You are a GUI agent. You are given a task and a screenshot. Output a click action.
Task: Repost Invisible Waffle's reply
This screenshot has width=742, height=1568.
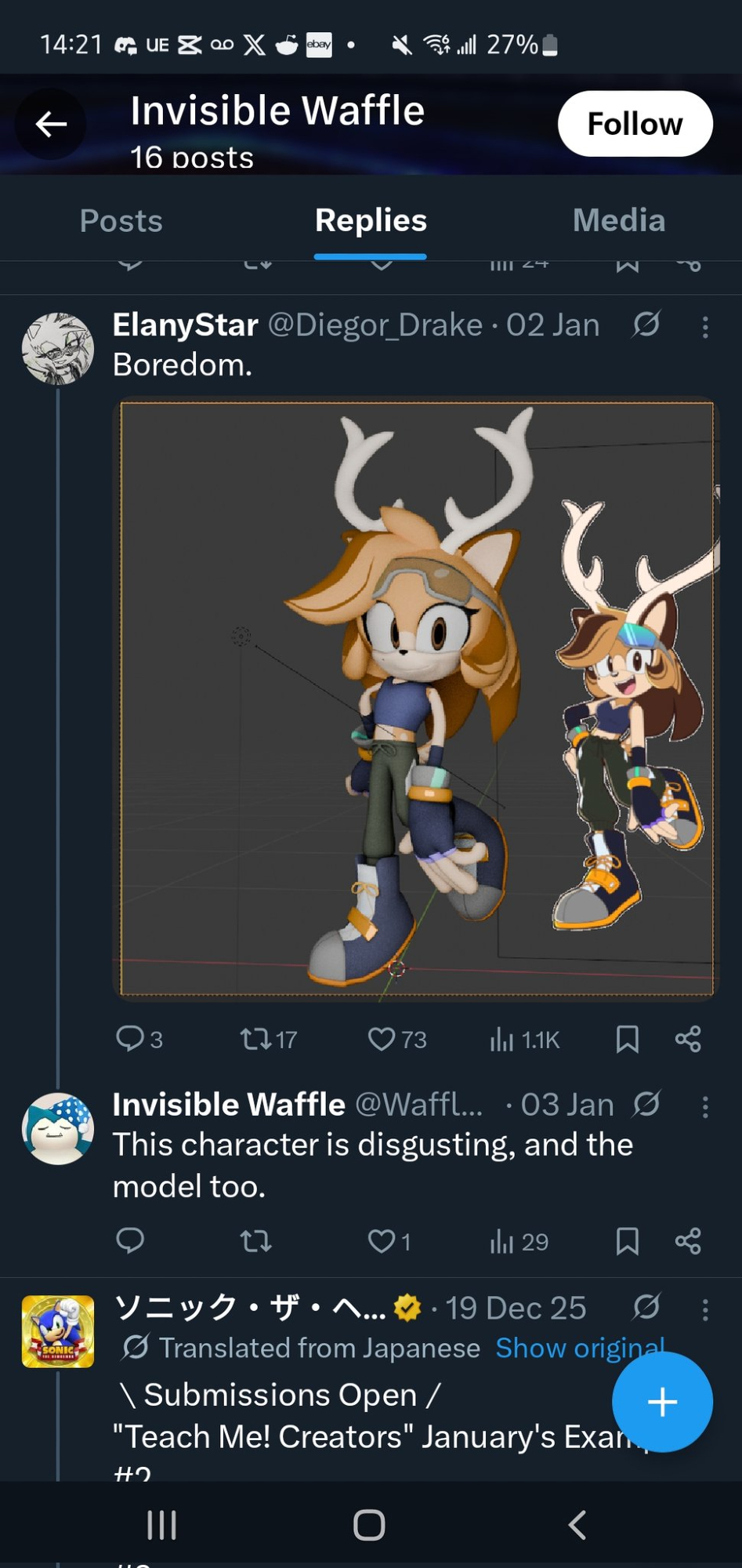coord(255,1241)
